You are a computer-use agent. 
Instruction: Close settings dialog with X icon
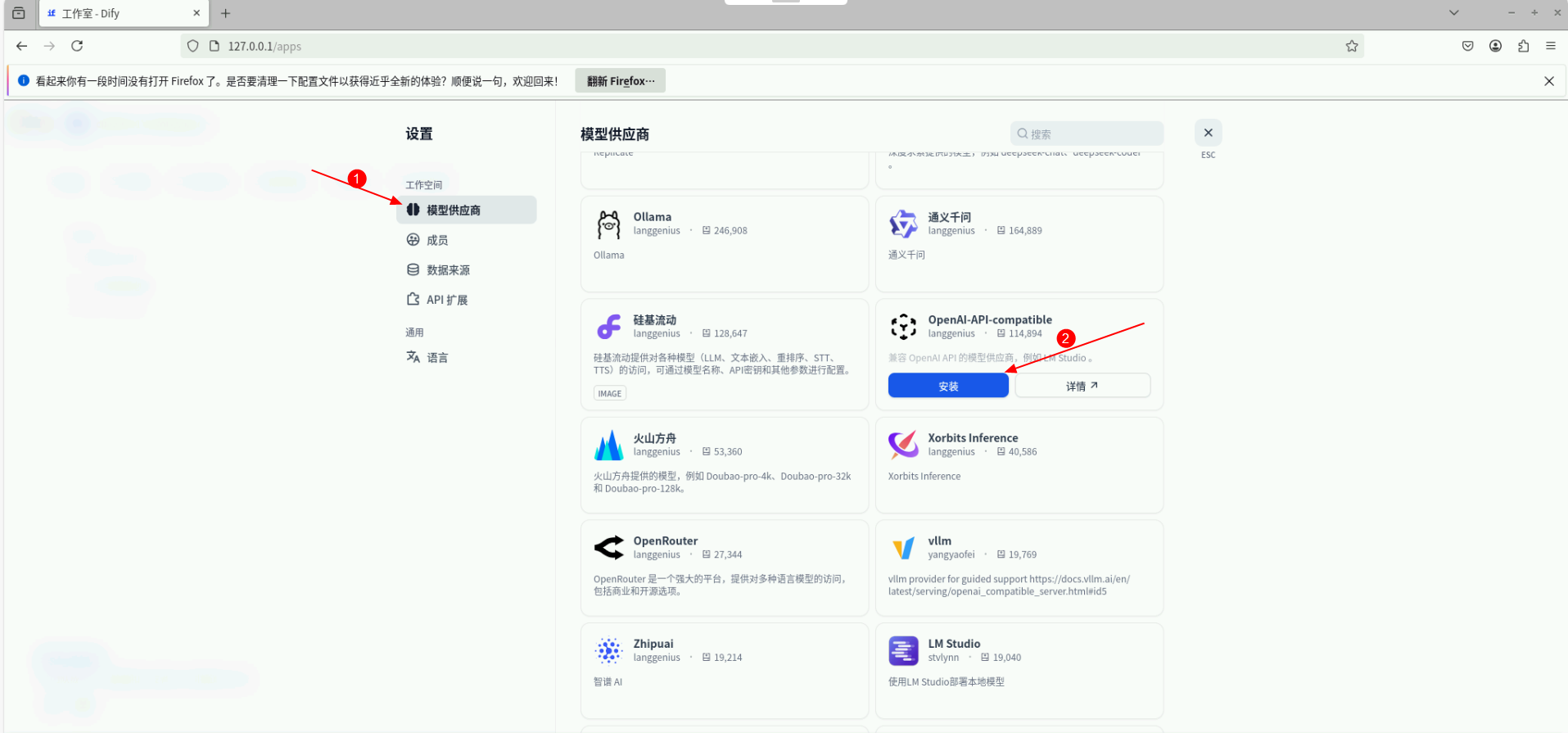pos(1208,133)
